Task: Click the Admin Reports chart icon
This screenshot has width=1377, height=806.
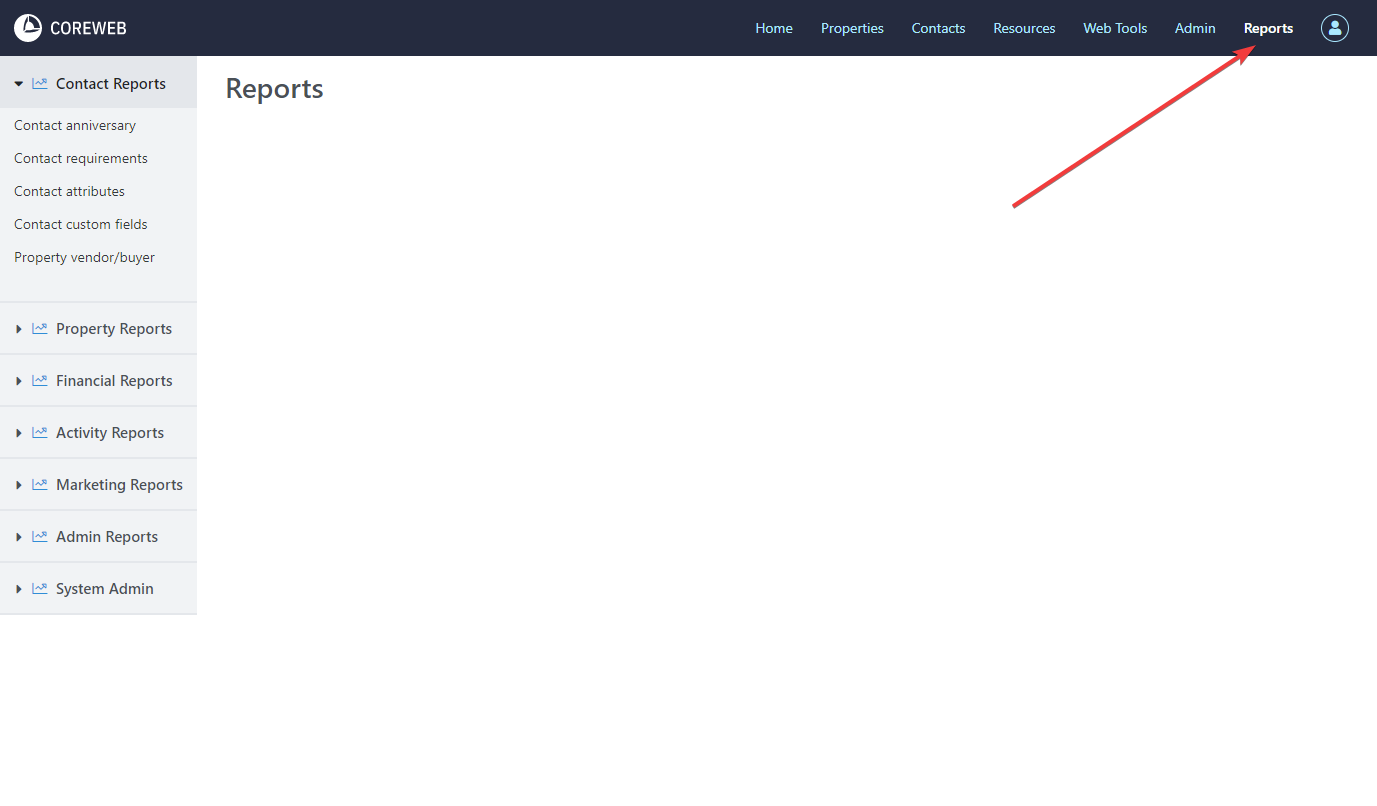Action: pyautogui.click(x=40, y=537)
